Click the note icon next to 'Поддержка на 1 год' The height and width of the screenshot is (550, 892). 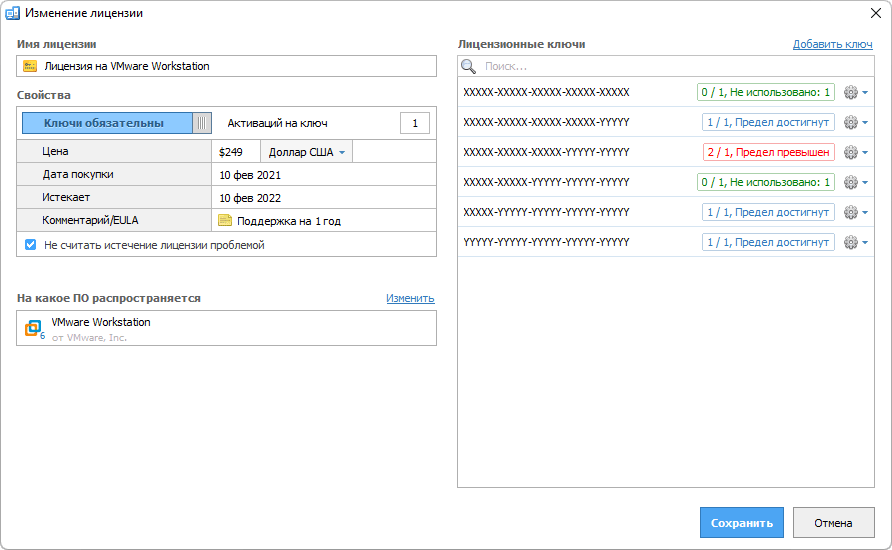[x=225, y=221]
